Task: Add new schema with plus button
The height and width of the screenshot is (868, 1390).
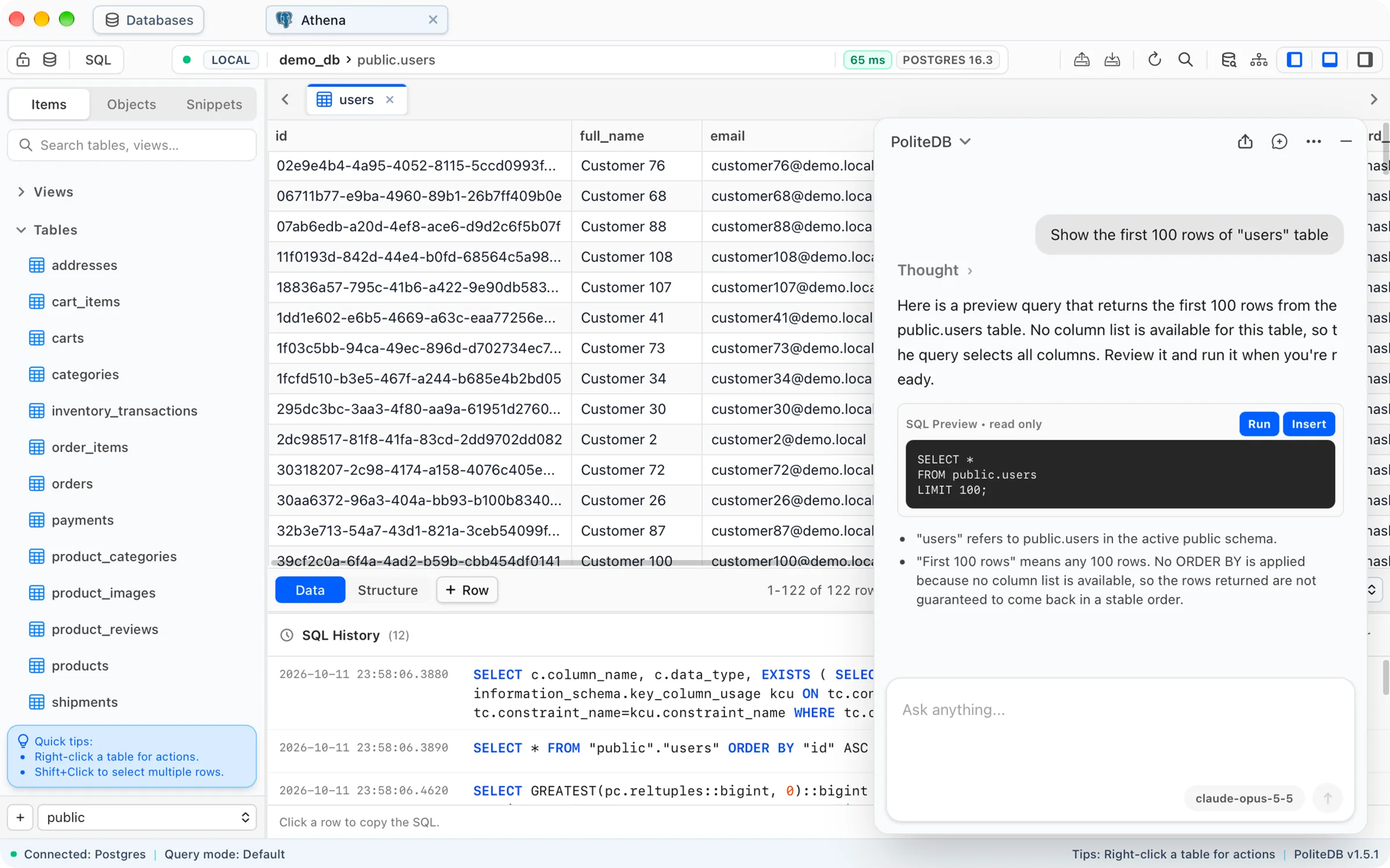Action: pyautogui.click(x=20, y=817)
